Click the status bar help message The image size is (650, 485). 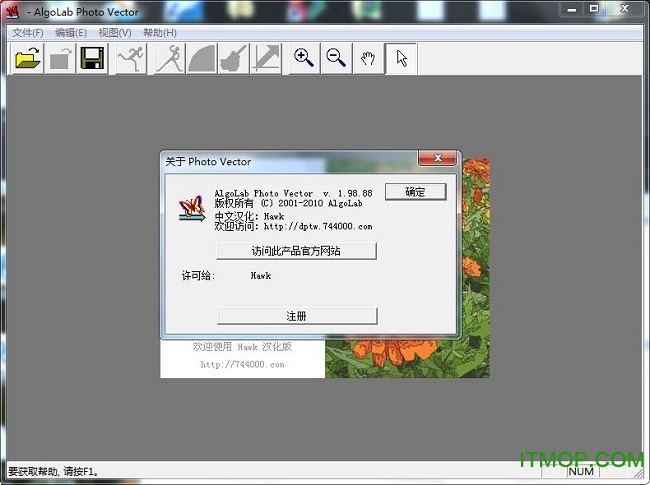coord(53,472)
